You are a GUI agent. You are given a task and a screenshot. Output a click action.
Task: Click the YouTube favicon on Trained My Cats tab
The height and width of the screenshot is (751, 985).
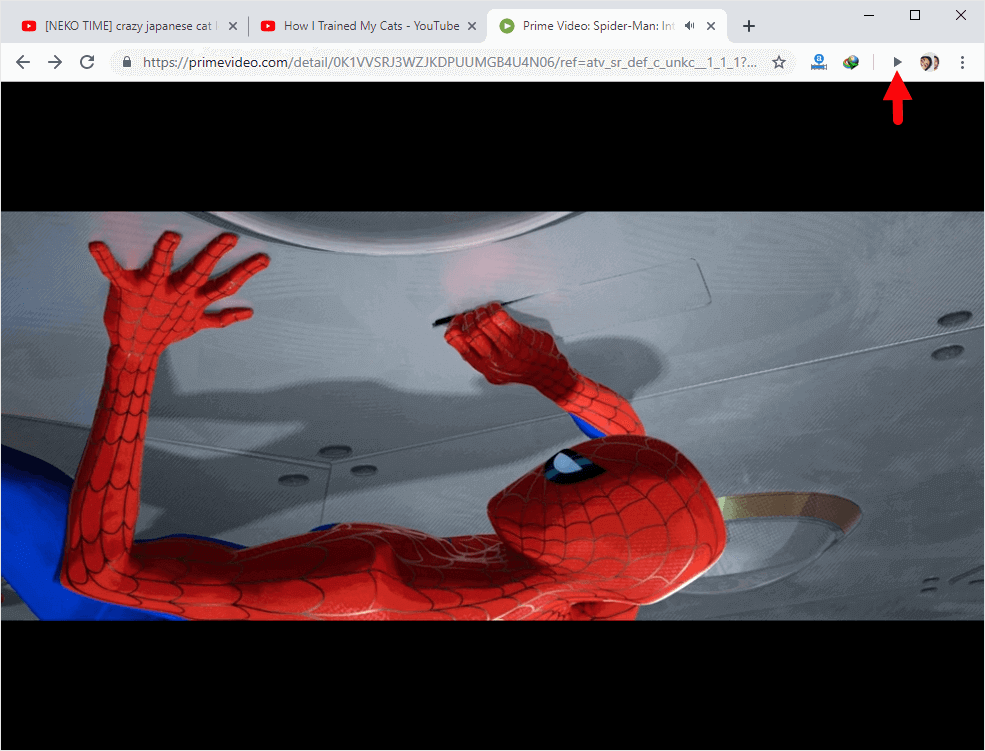(268, 26)
